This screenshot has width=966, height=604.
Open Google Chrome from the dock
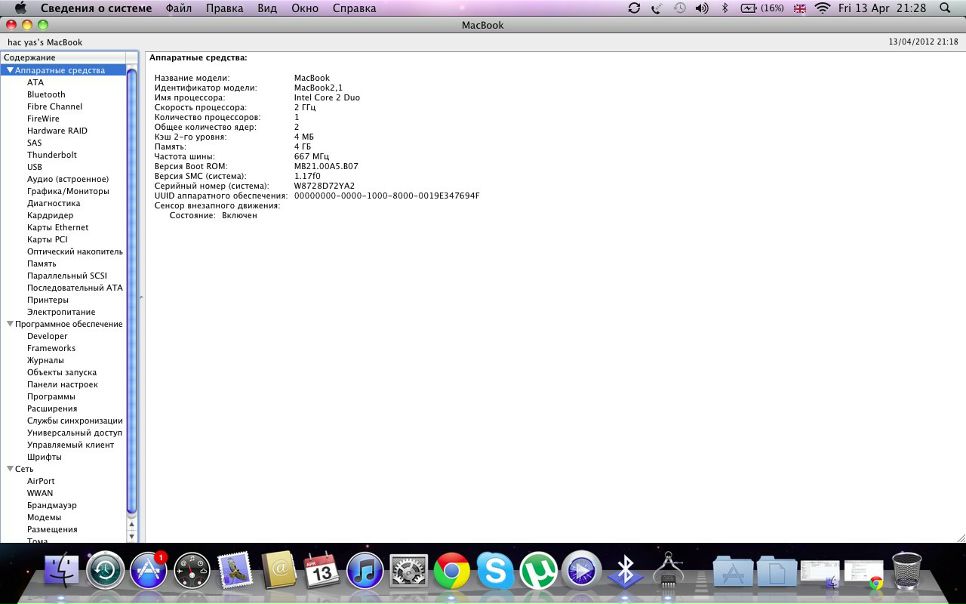click(452, 571)
